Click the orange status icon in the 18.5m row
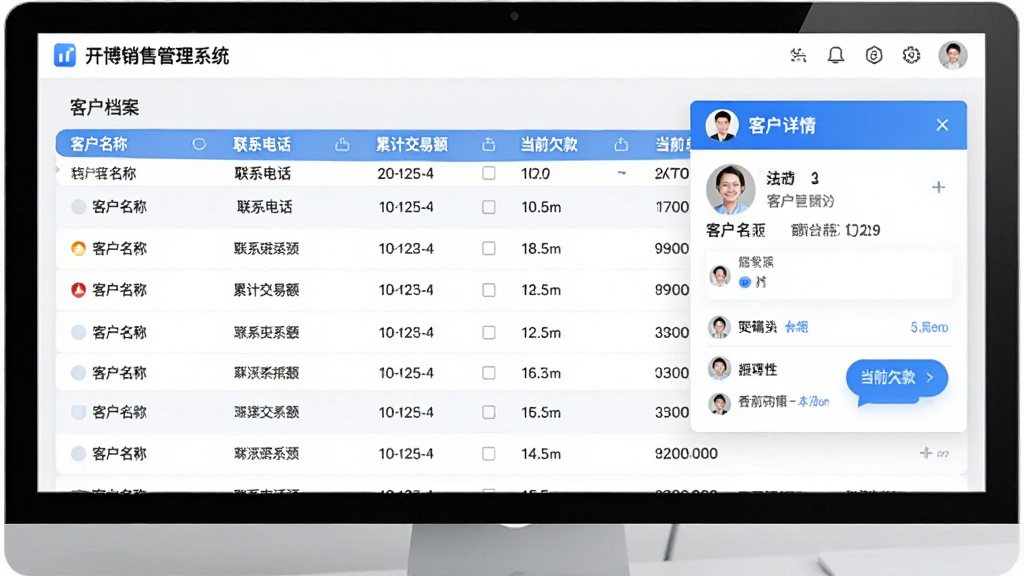 78,248
